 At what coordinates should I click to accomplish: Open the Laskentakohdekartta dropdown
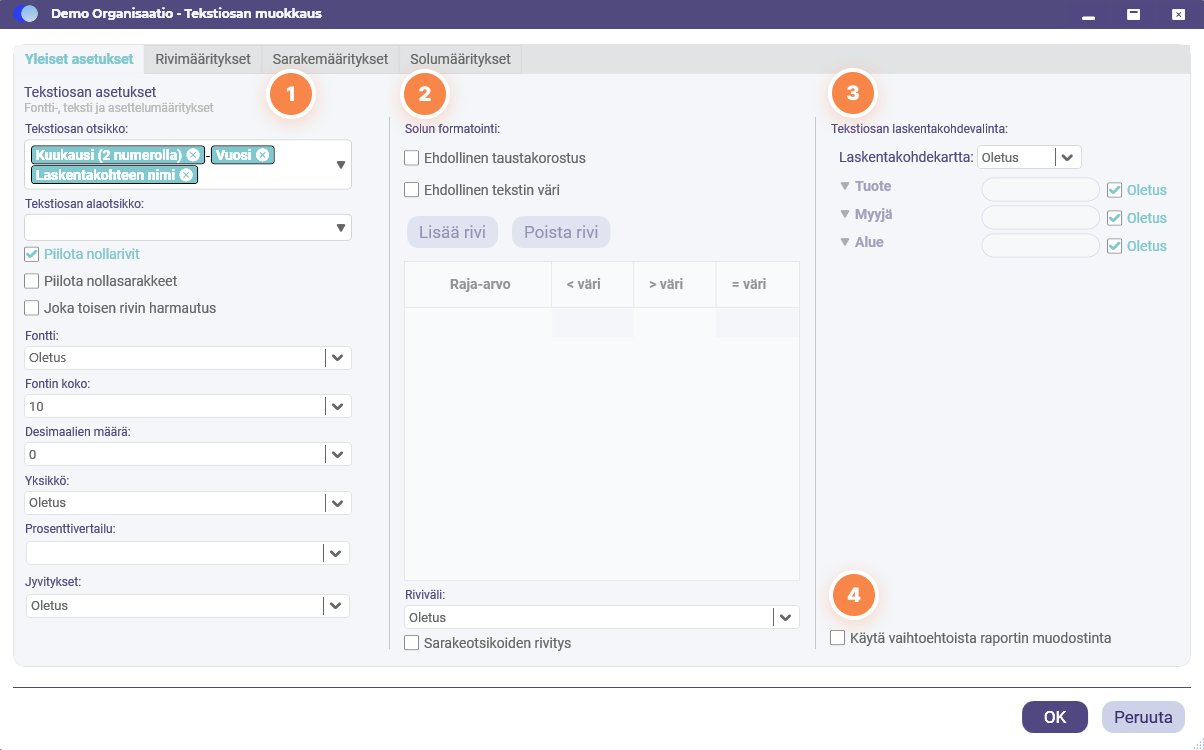coord(1068,157)
